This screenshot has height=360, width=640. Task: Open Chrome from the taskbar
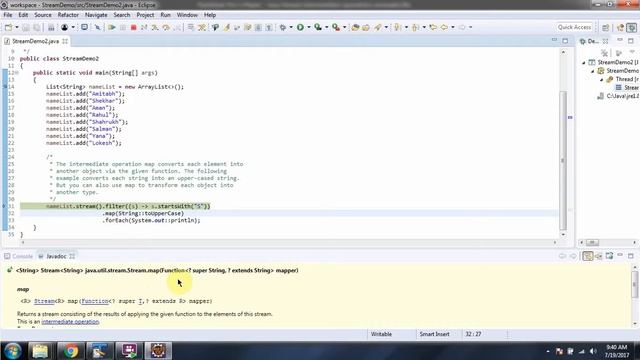click(x=70, y=351)
